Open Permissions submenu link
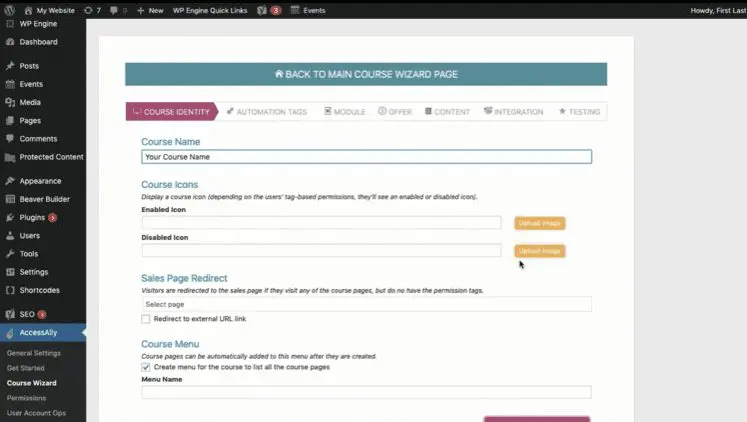This screenshot has width=747, height=422. pos(26,398)
